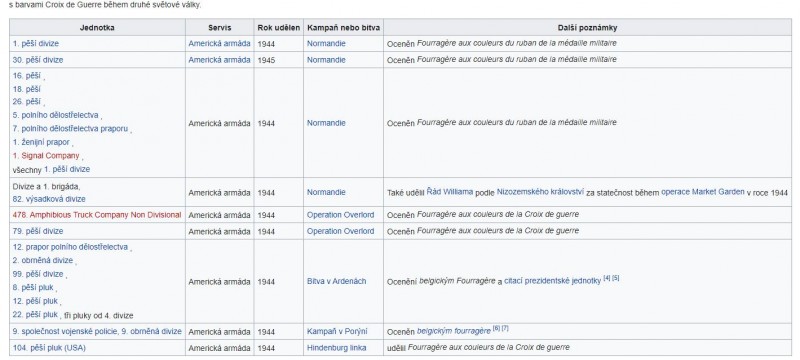The image size is (800, 360).
Task: Open the Hindenburg linka link
Action: click(336, 348)
